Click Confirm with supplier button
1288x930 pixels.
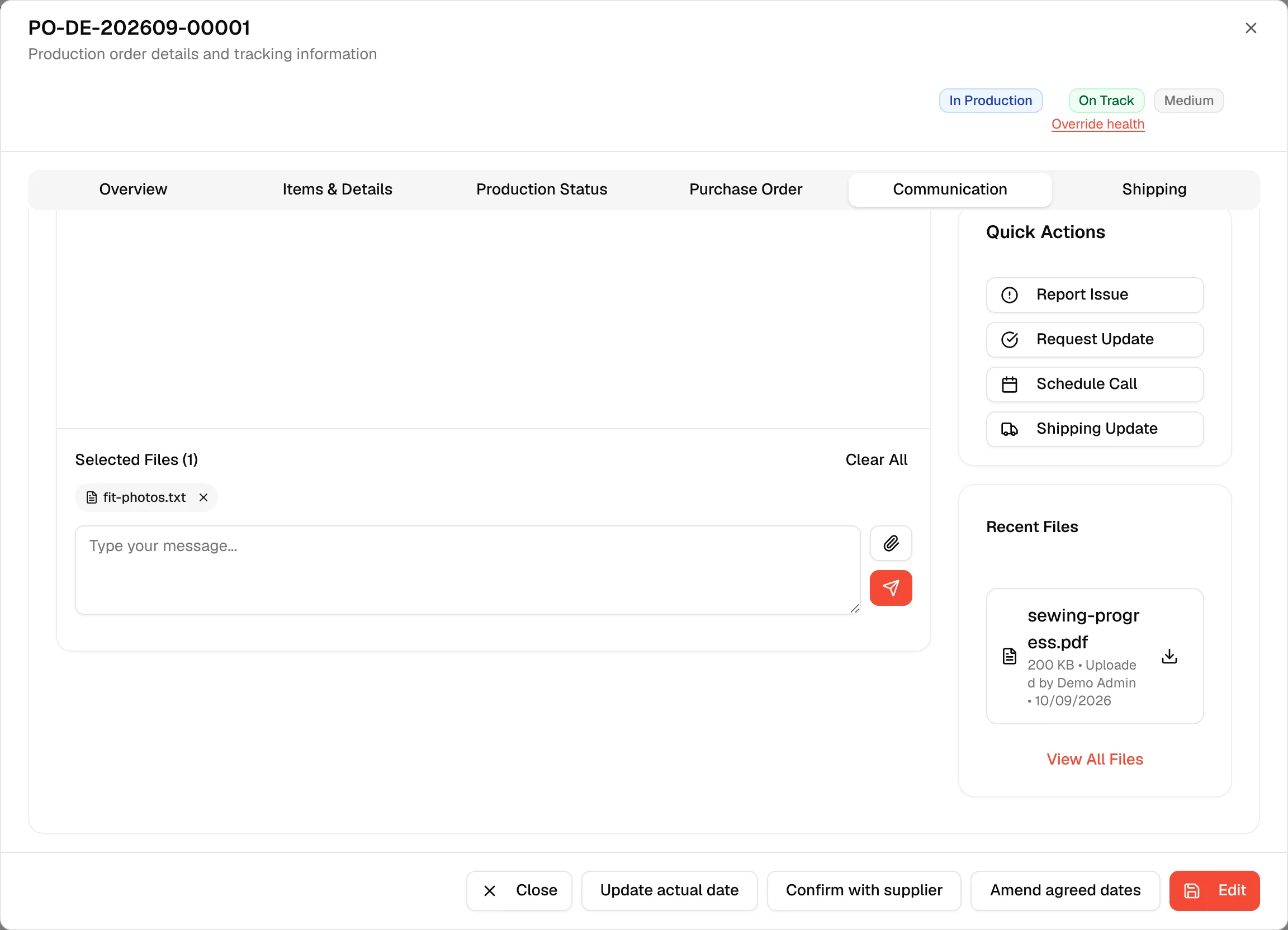[864, 890]
